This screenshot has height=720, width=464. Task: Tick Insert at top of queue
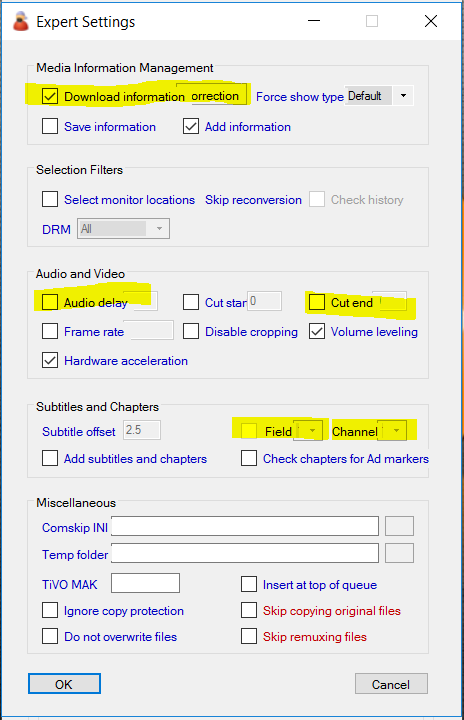[249, 585]
